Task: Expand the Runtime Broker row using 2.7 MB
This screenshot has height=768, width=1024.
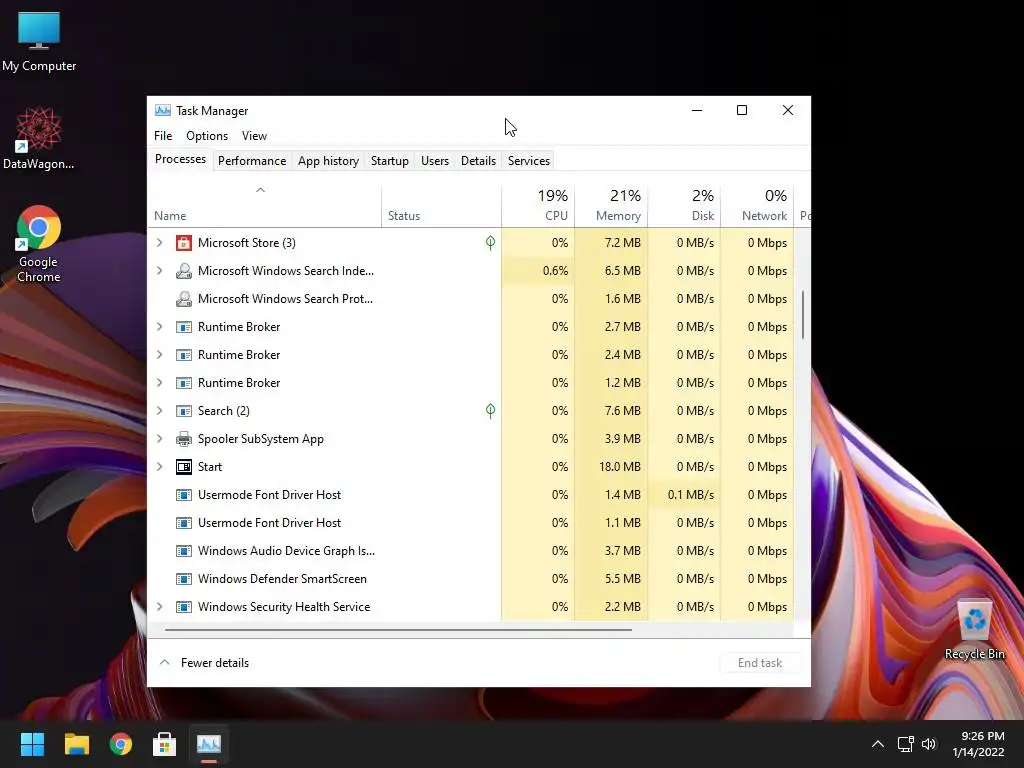Action: pos(159,327)
